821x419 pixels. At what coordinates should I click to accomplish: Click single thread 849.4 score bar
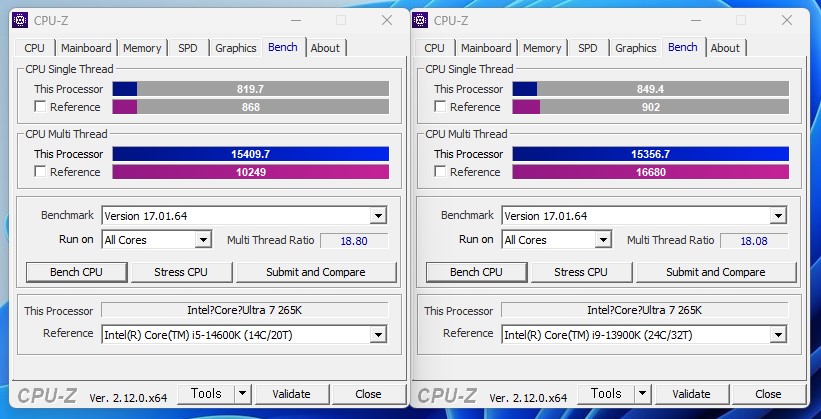tap(651, 89)
